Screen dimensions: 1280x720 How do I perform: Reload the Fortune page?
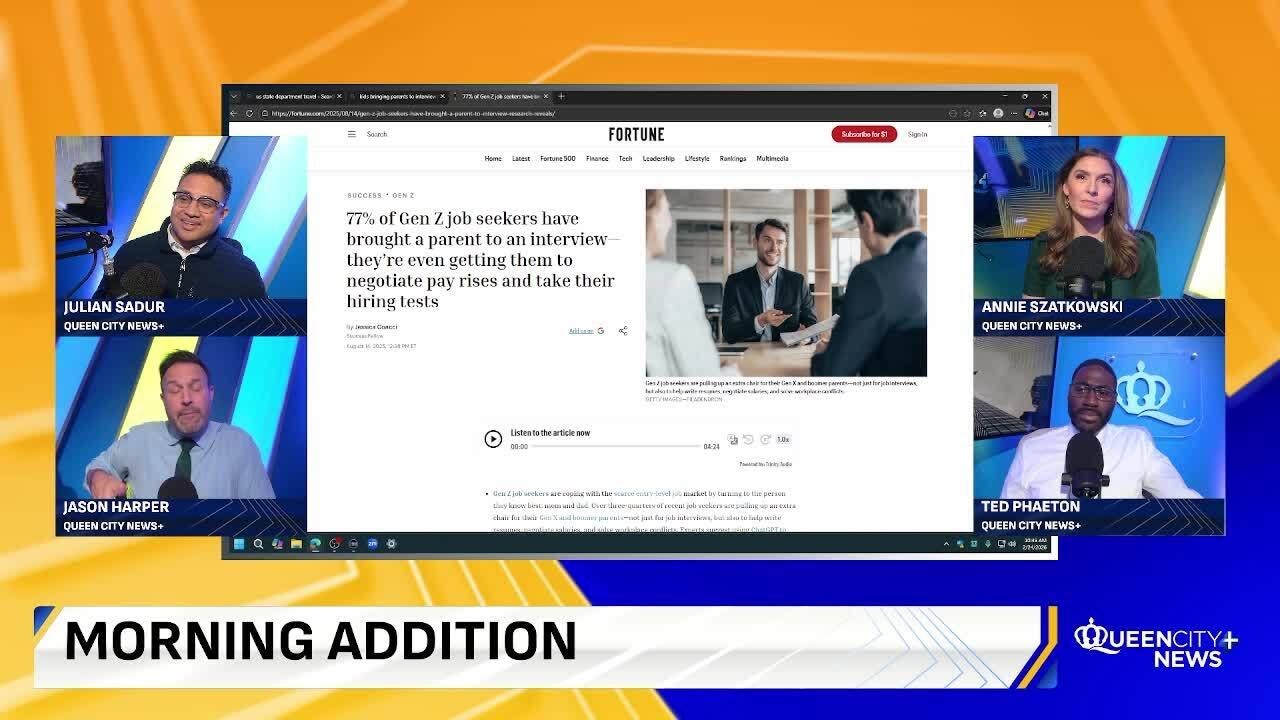pyautogui.click(x=249, y=113)
